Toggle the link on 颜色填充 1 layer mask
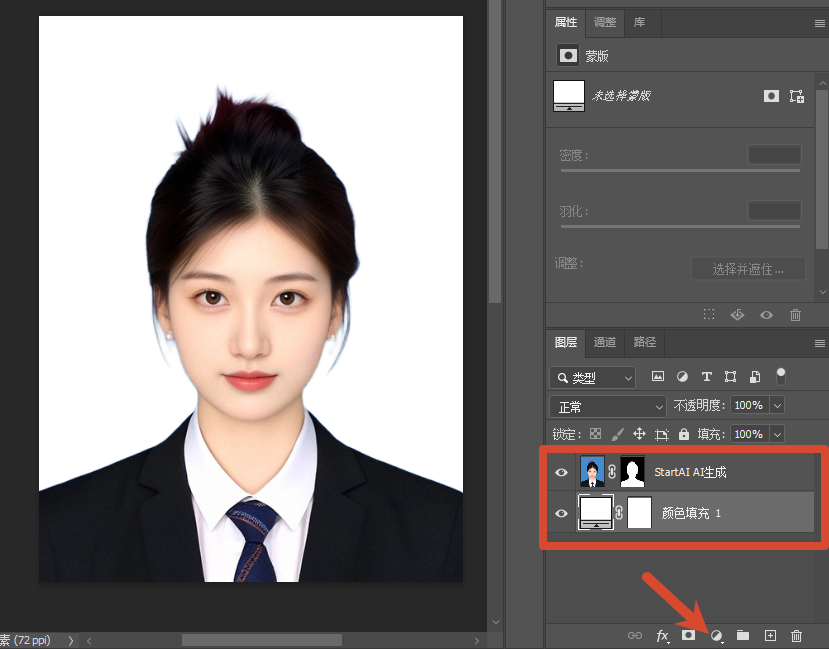 (x=620, y=512)
